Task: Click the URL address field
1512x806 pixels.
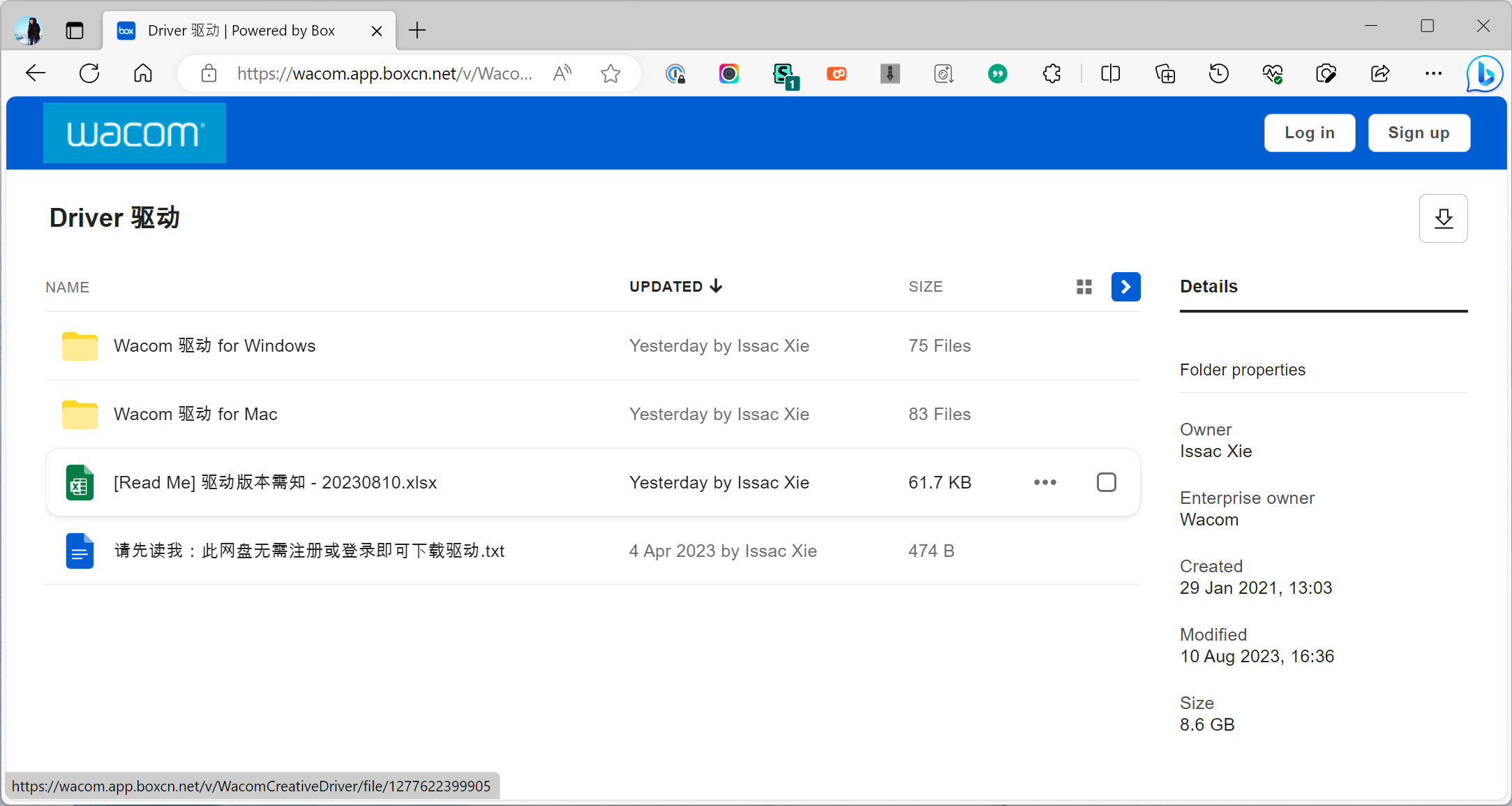Action: 384,73
